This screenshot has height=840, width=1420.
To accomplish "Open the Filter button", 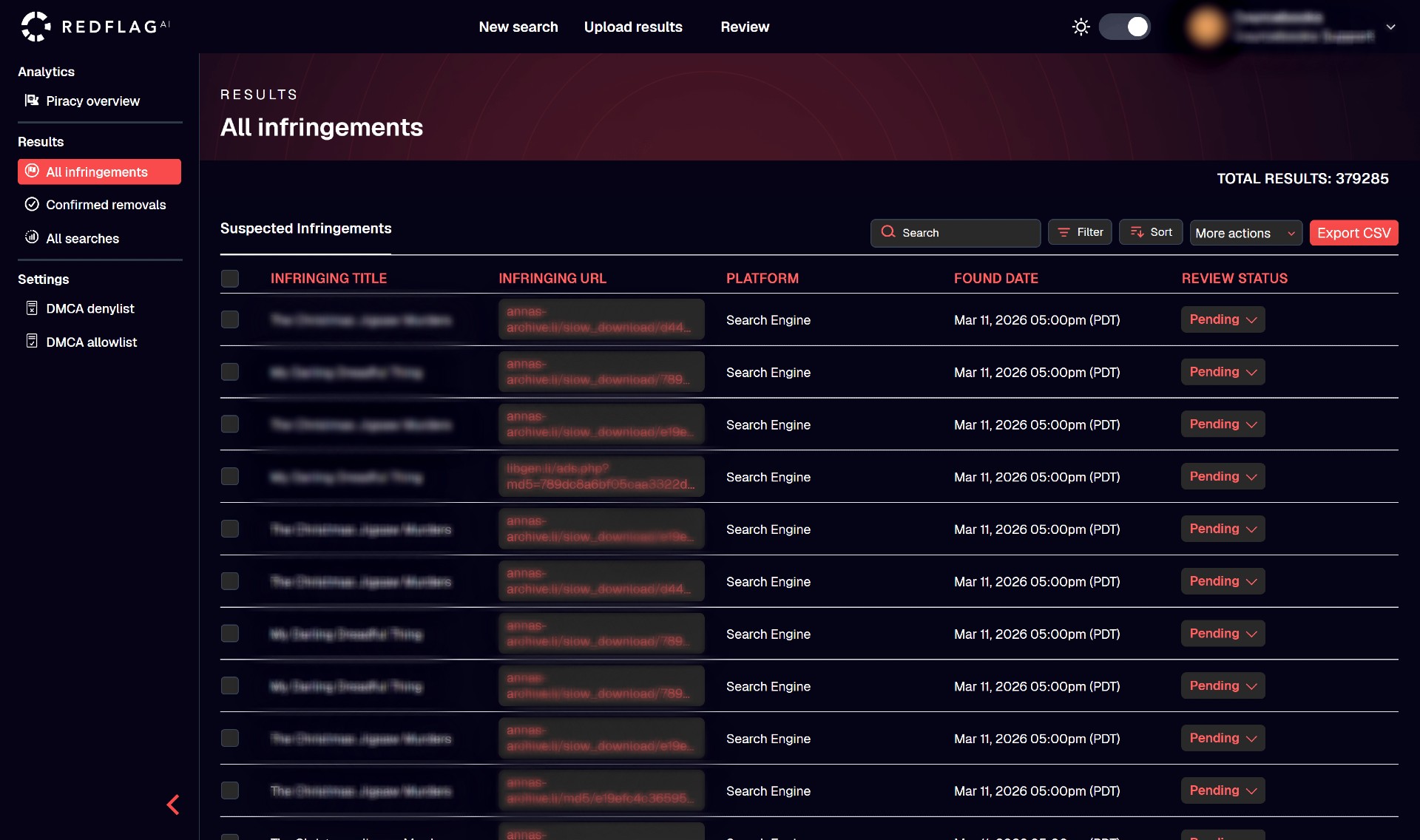I will click(x=1080, y=232).
